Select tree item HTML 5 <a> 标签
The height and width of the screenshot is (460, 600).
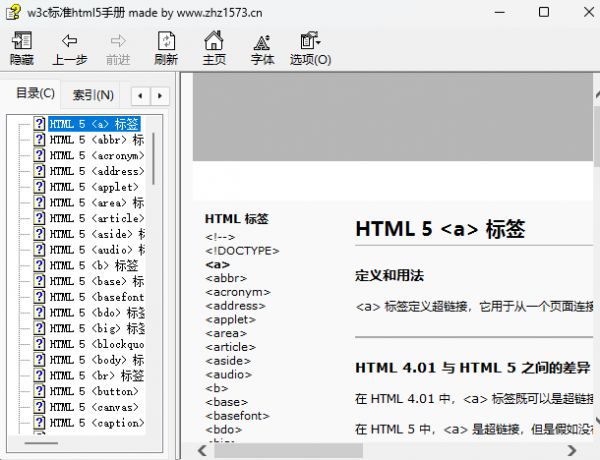click(94, 124)
